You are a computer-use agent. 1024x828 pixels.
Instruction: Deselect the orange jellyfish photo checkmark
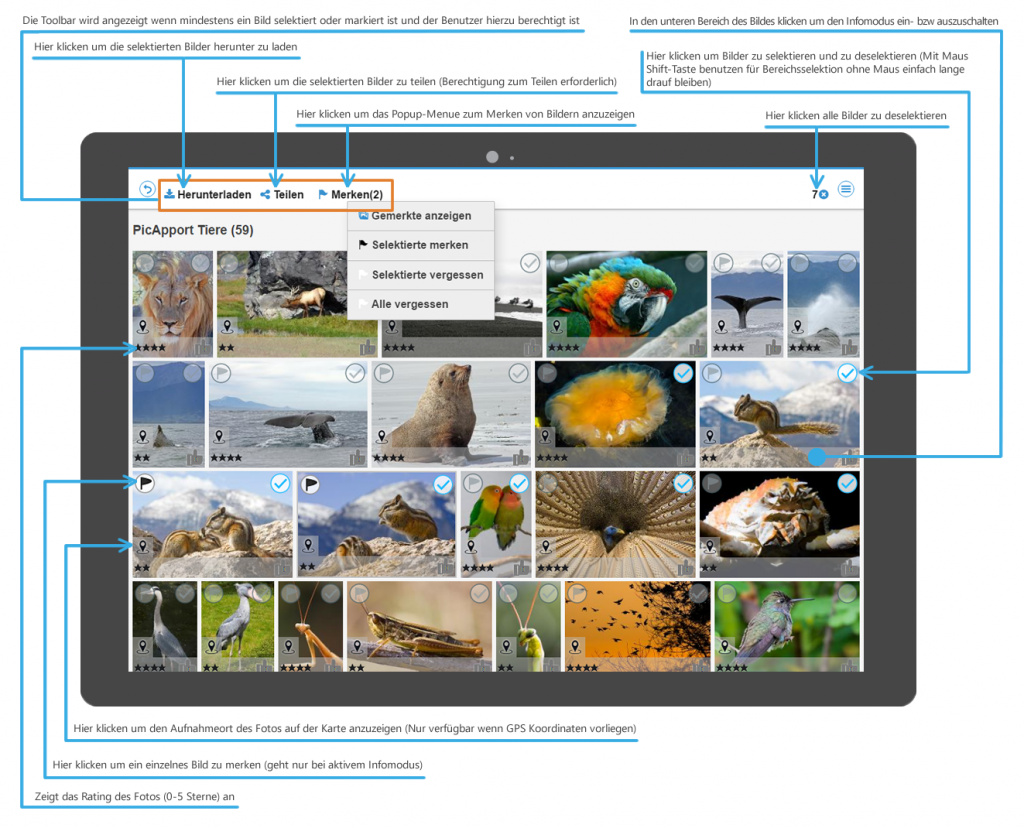click(x=683, y=373)
